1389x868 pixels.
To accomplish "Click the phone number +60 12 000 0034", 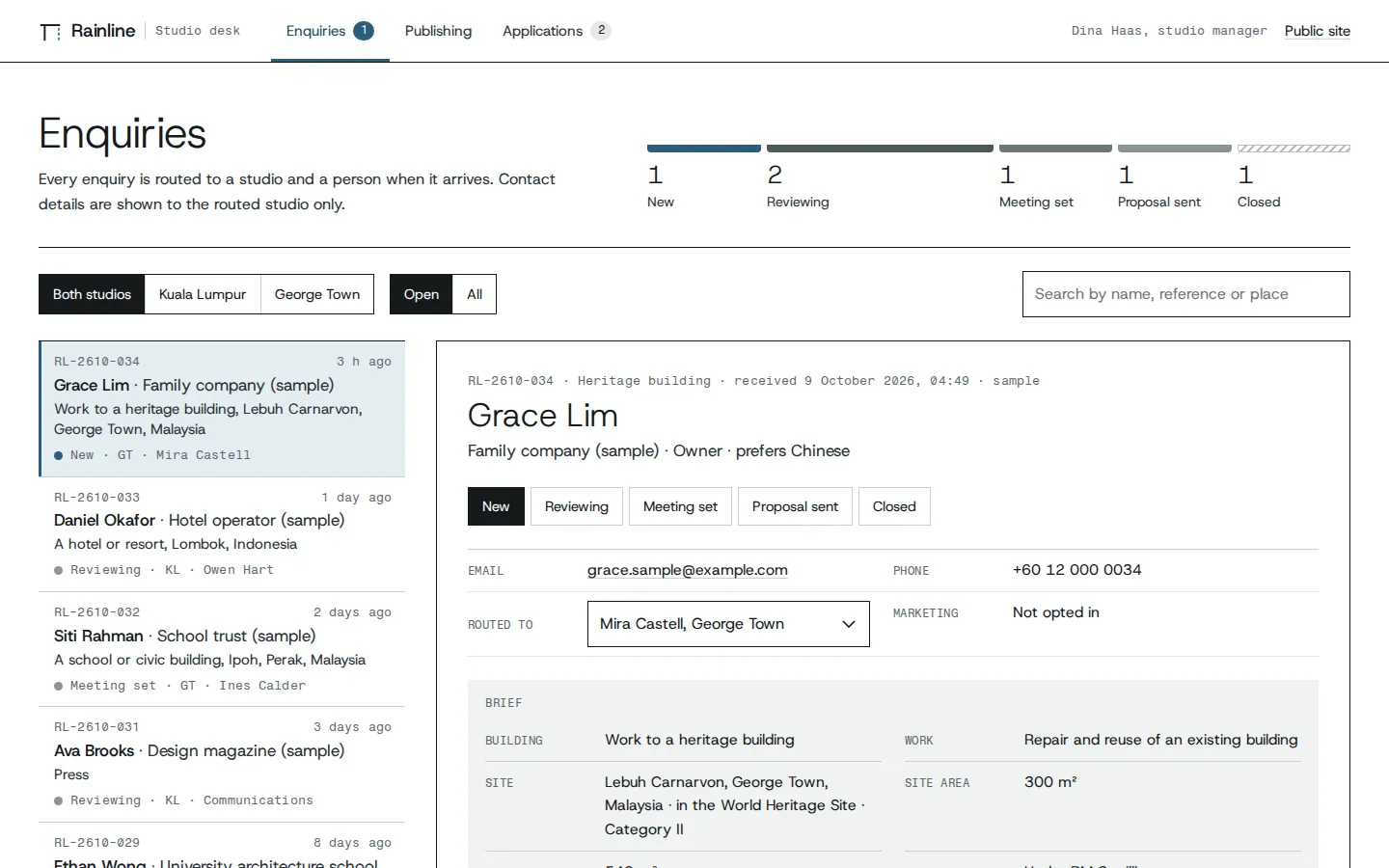I will pyautogui.click(x=1076, y=570).
